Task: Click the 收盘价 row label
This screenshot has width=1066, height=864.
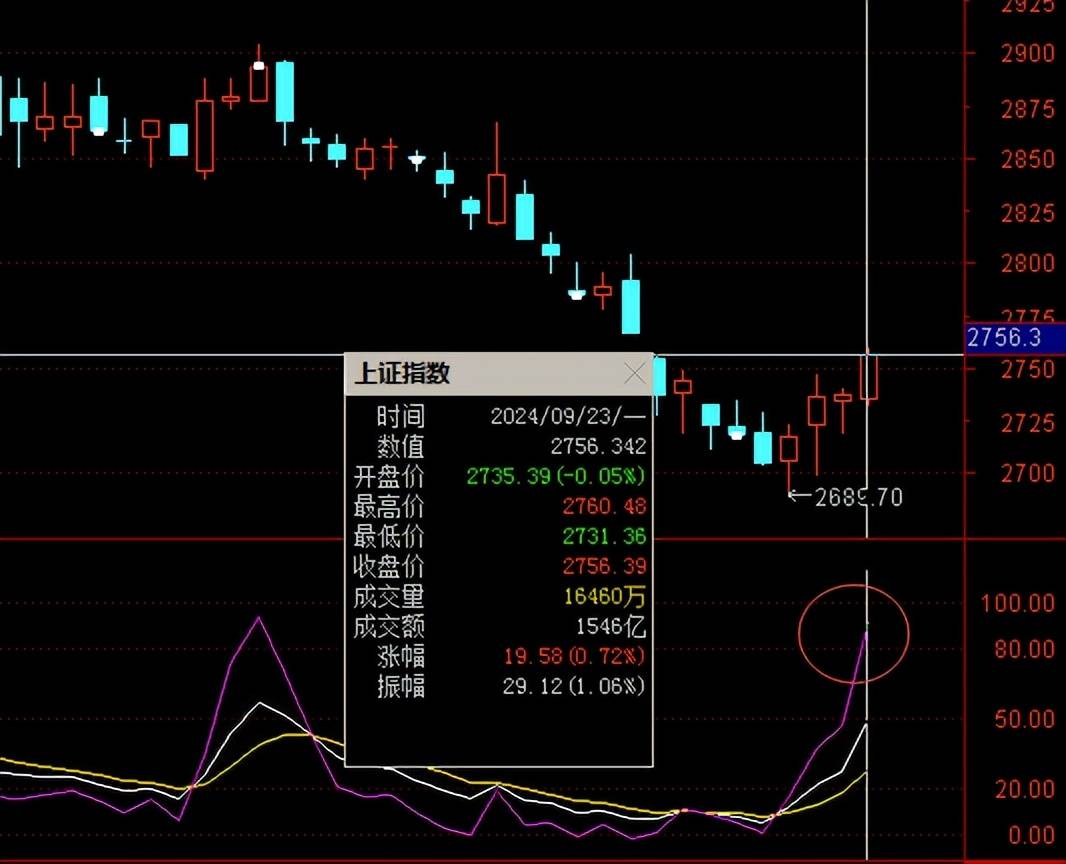Action: [x=388, y=566]
